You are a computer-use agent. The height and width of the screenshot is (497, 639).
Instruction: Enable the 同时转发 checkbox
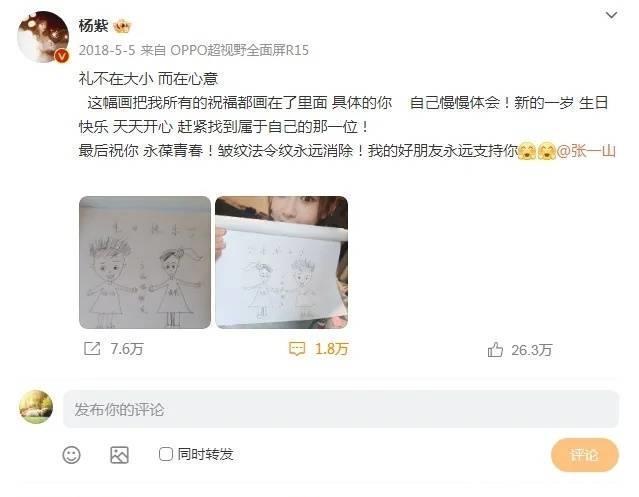pos(165,454)
